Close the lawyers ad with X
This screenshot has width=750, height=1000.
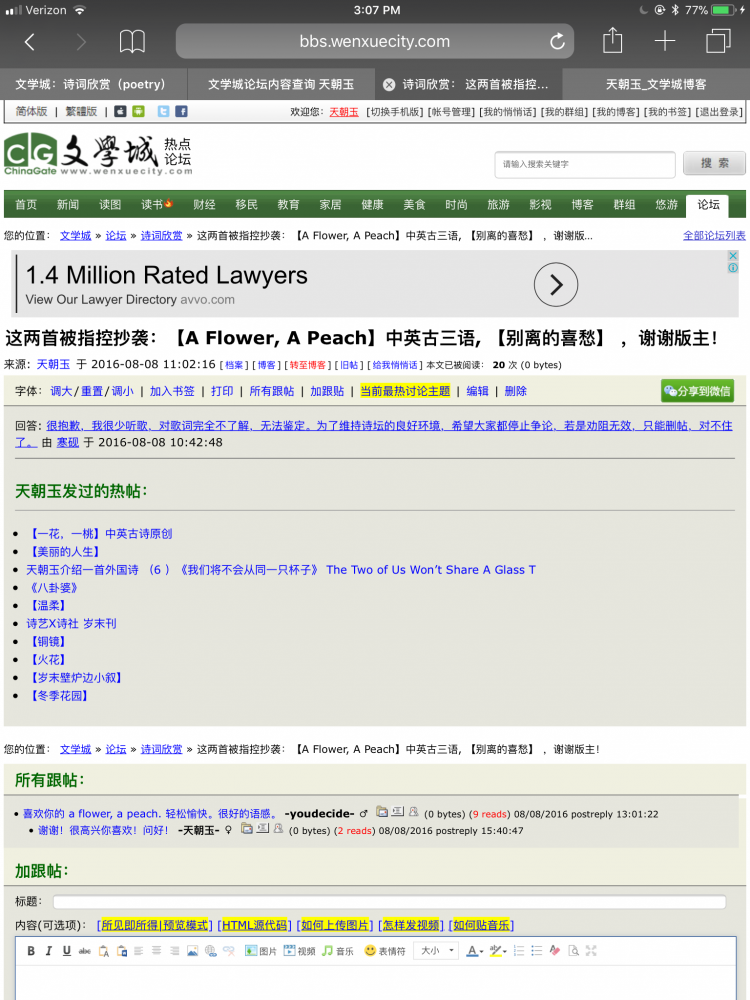pos(733,255)
